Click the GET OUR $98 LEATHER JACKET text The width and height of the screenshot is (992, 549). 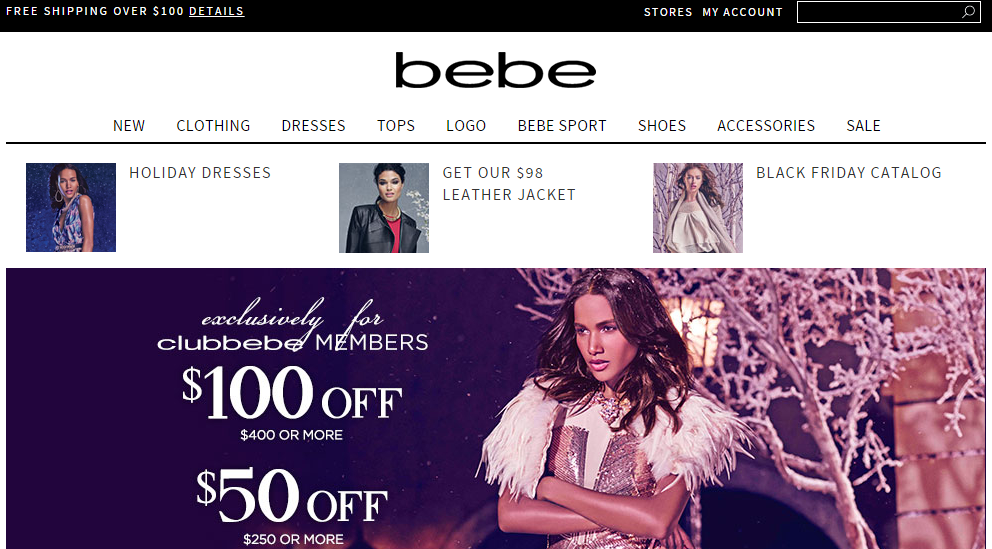pyautogui.click(x=509, y=183)
